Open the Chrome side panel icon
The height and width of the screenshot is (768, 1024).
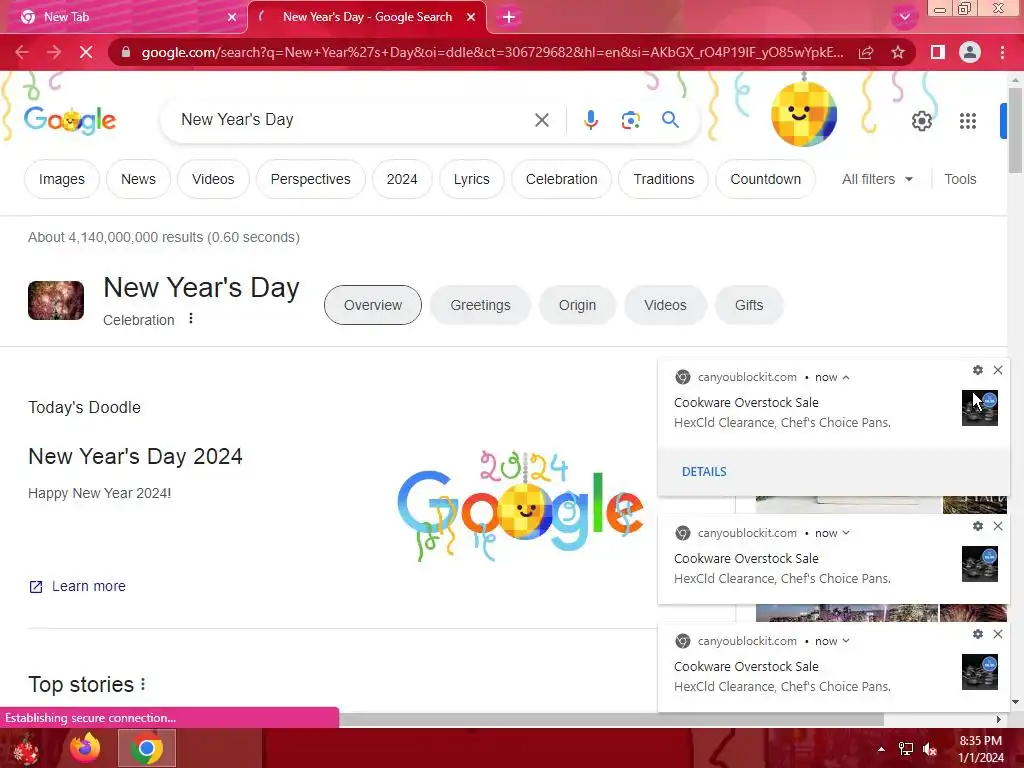click(938, 52)
